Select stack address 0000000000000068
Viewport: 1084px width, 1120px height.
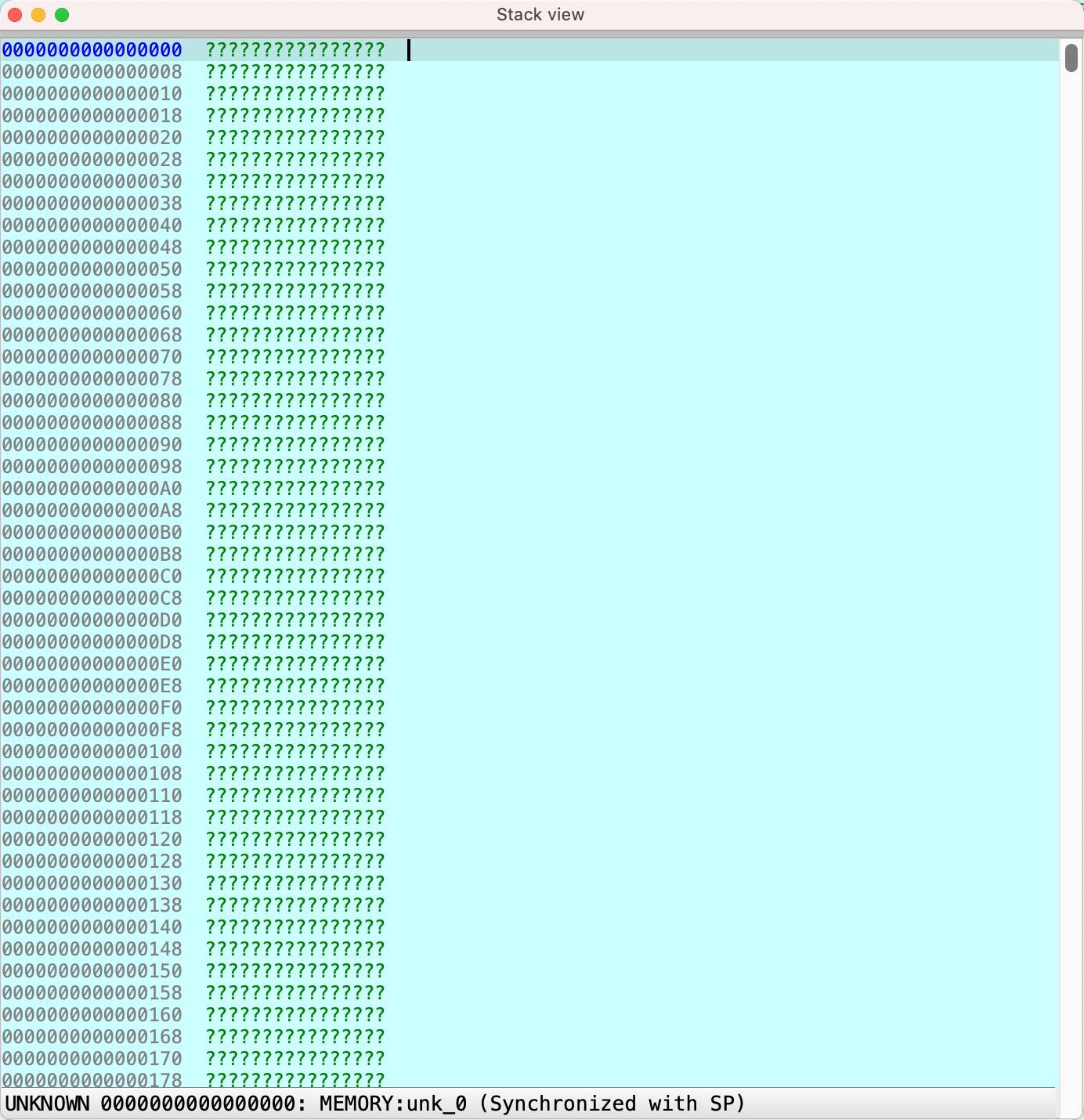pos(92,335)
